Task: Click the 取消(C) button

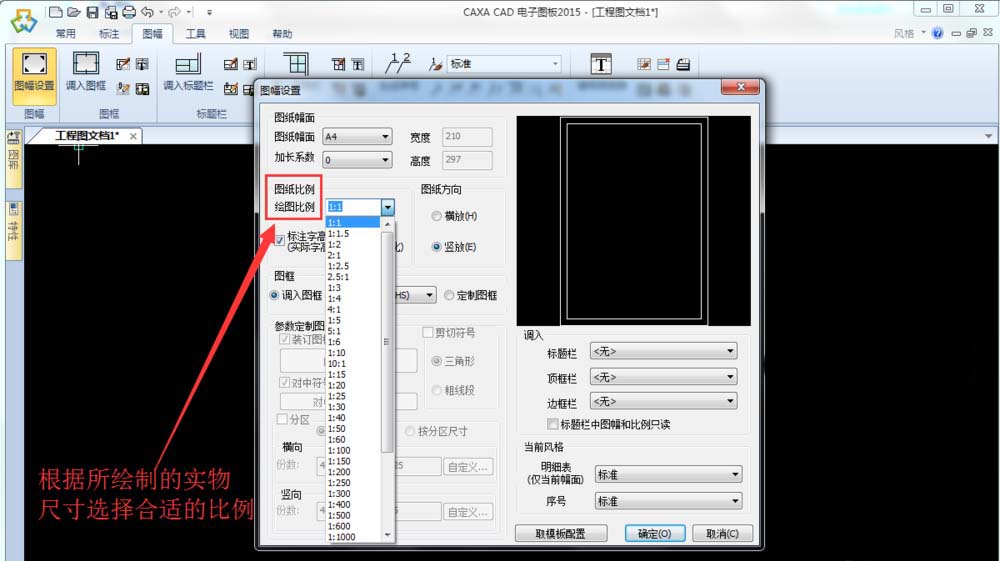Action: tap(723, 534)
